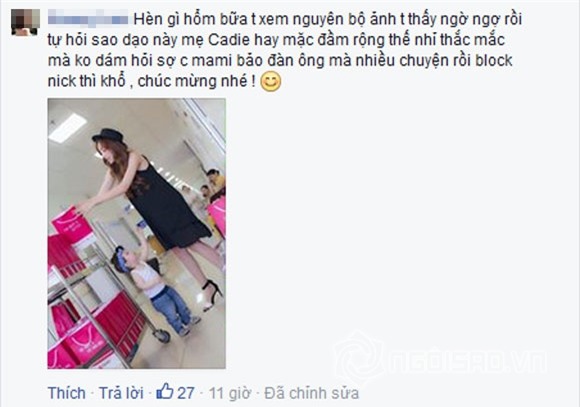Viewport: 580px width, 407px height.
Task: Open the 11 giờ timestamp link
Action: click(230, 393)
